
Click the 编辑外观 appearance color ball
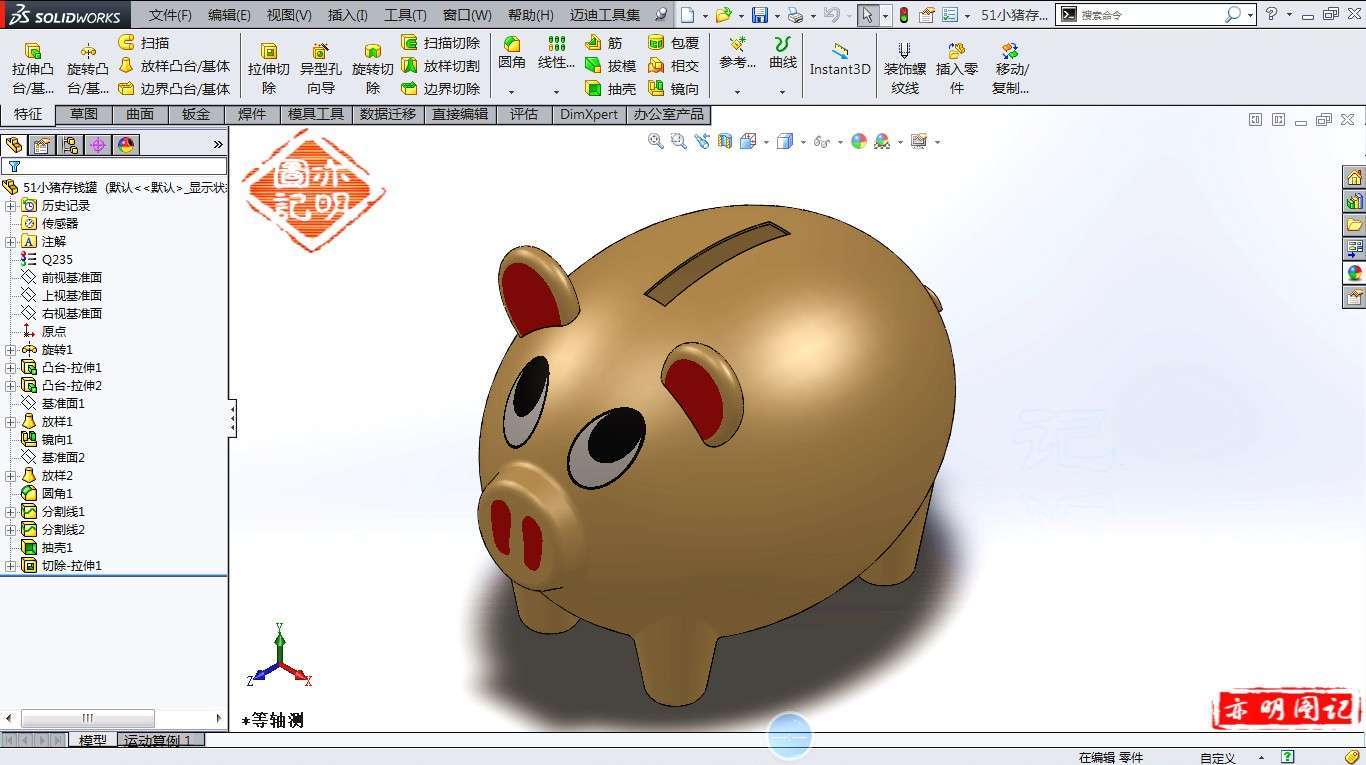pyautogui.click(x=858, y=141)
